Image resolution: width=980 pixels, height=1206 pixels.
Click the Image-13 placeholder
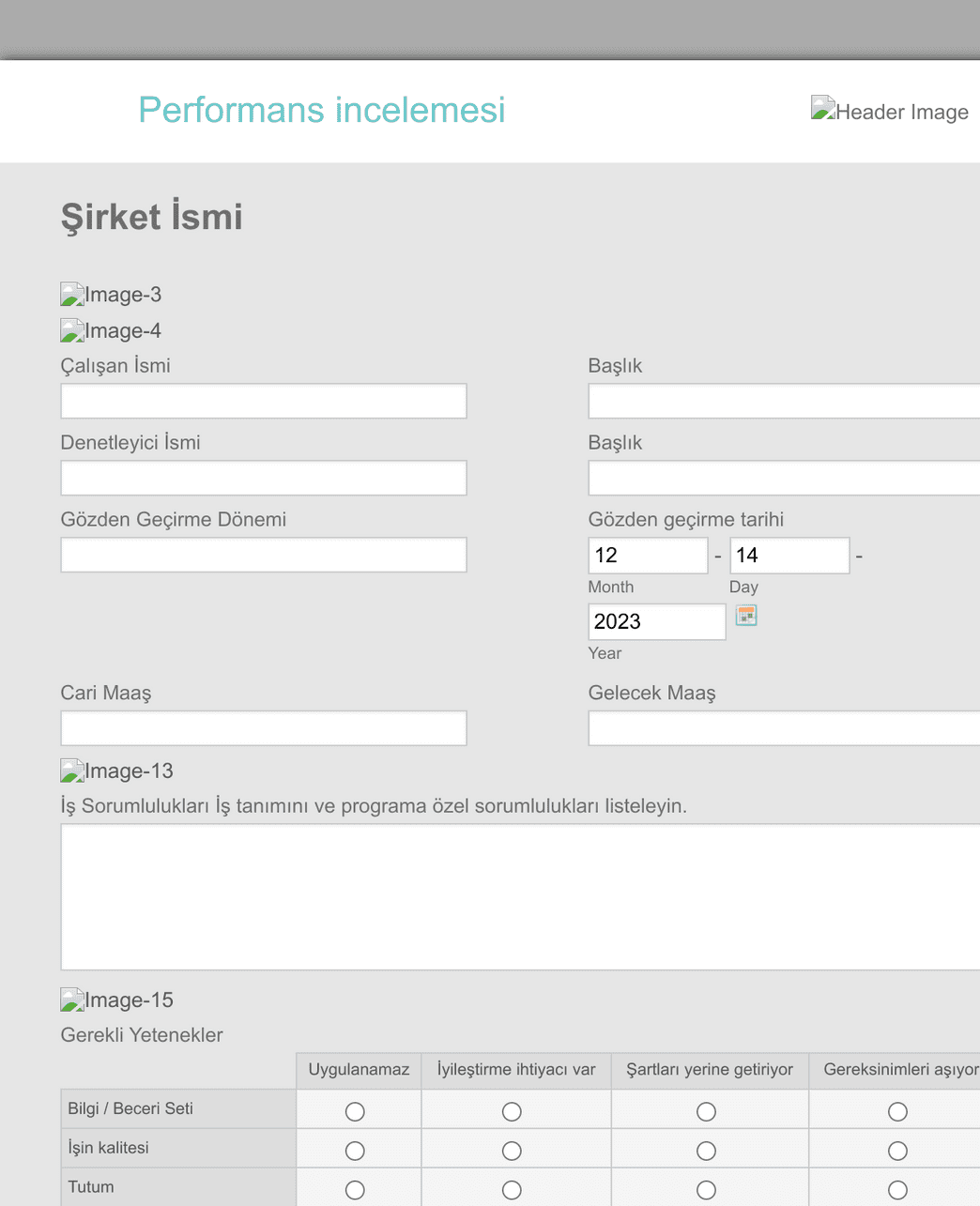click(x=73, y=771)
